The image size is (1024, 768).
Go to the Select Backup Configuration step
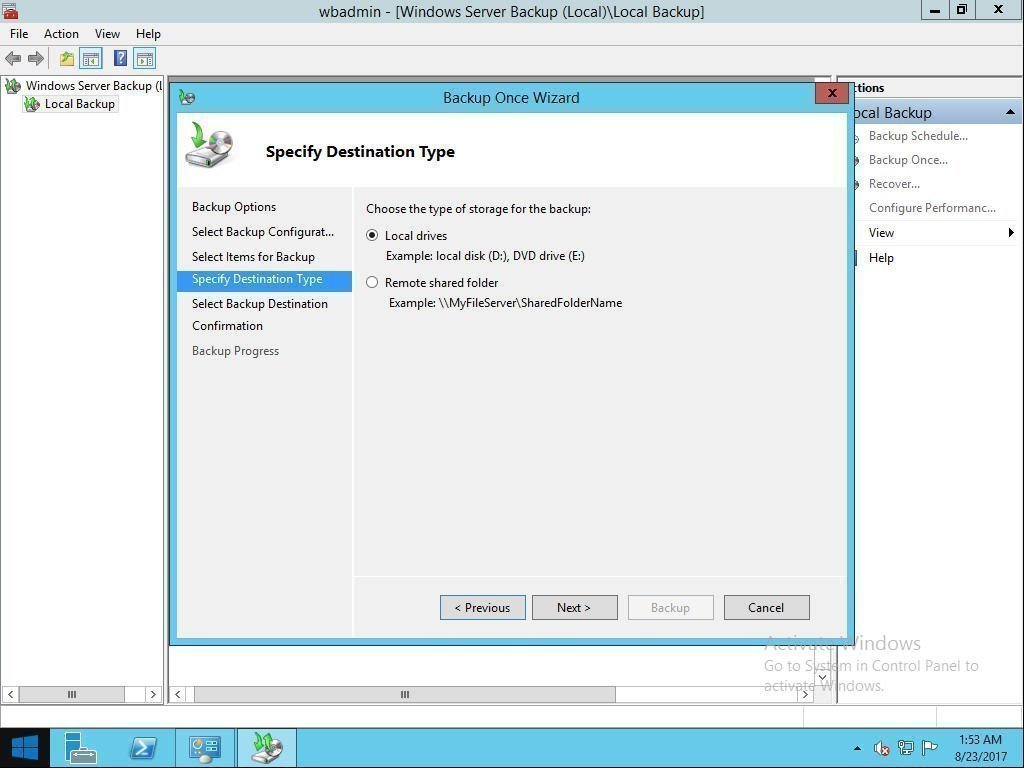pyautogui.click(x=263, y=232)
